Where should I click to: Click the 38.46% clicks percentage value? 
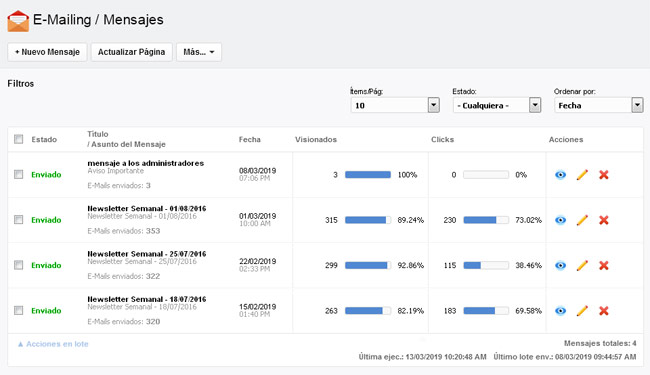point(529,265)
